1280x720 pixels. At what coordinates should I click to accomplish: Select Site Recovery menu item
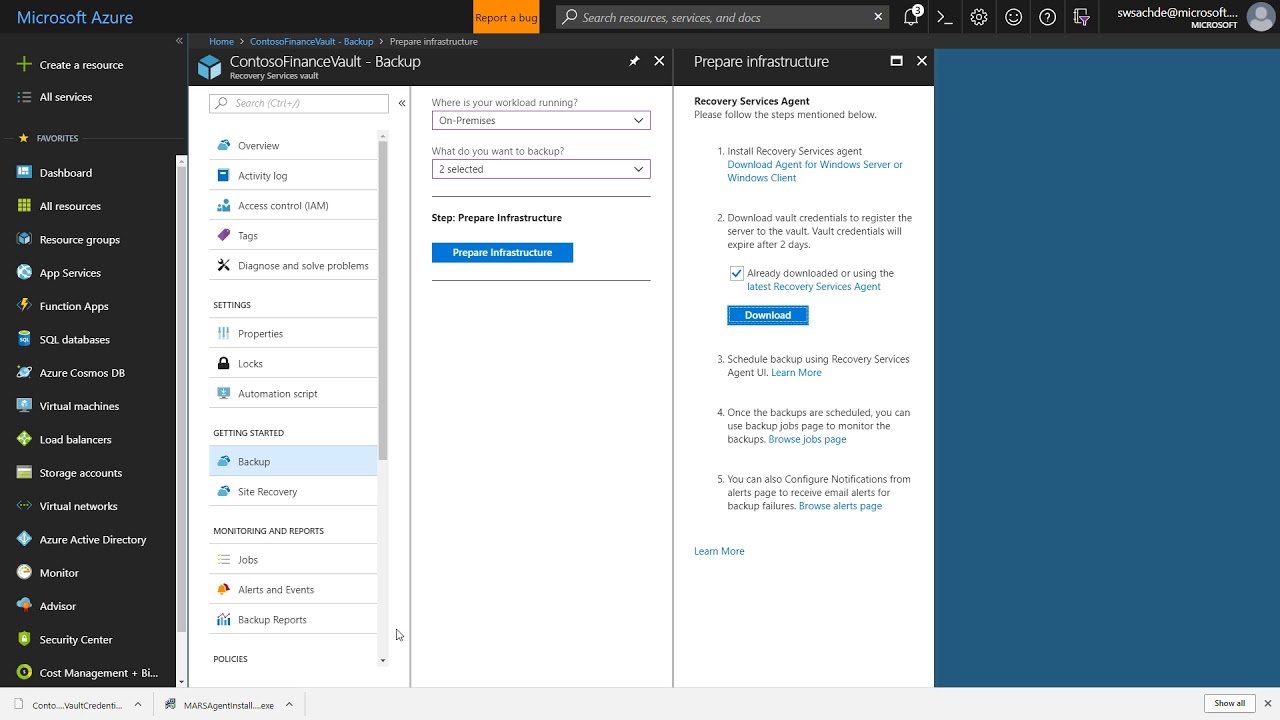point(293,492)
